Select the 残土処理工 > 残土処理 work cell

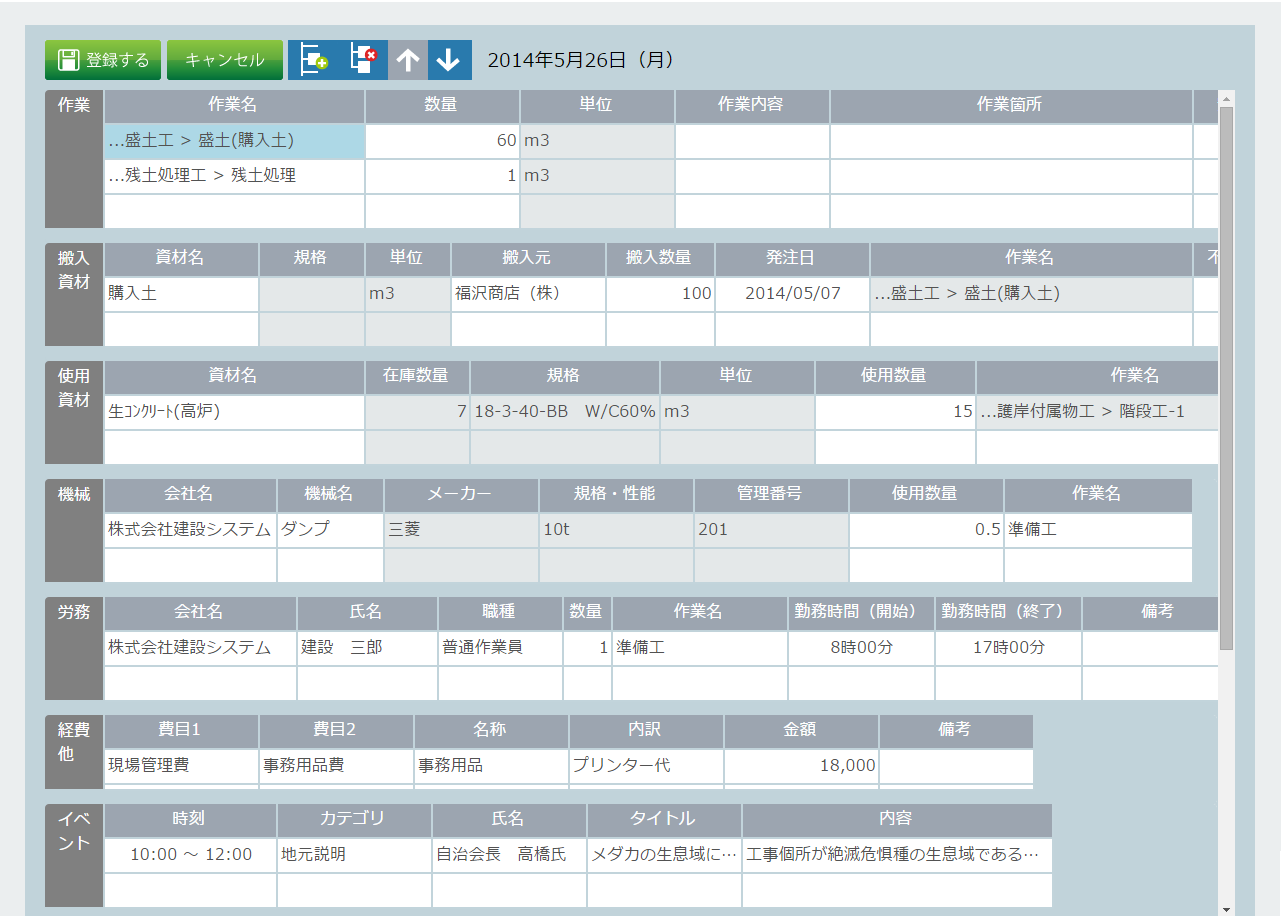pyautogui.click(x=235, y=176)
